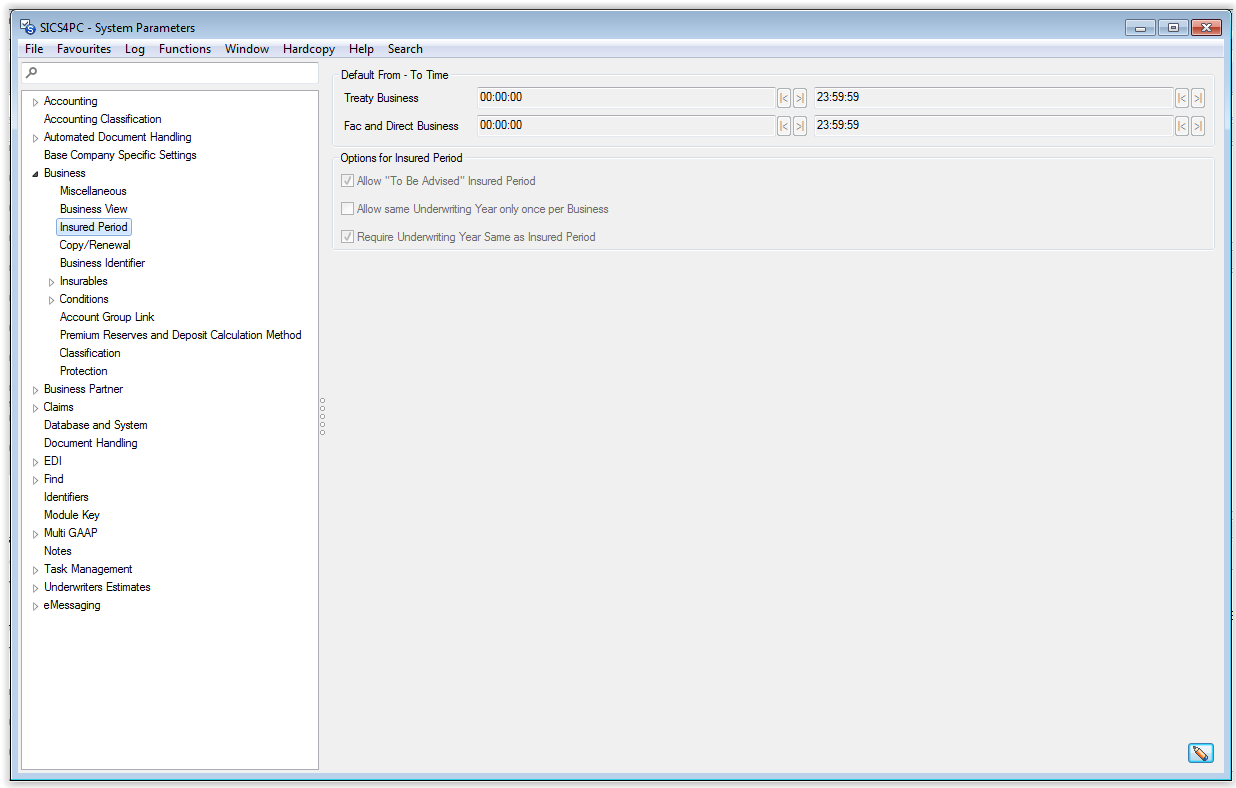Viewport: 1236px width, 788px height.
Task: Enable Allow same Underwriting Year only once checkbox
Action: tap(348, 209)
